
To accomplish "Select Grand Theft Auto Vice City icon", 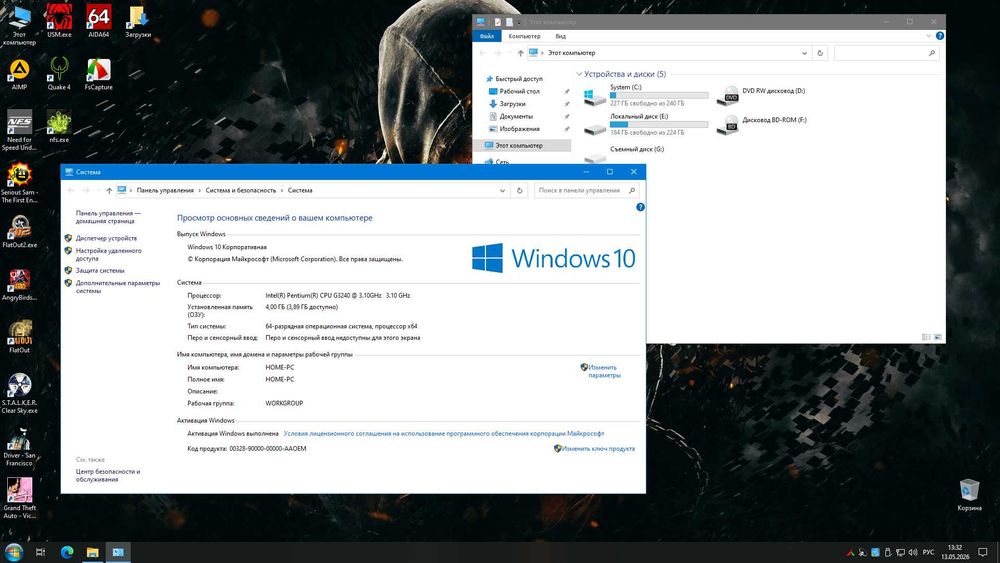I will pyautogui.click(x=19, y=499).
